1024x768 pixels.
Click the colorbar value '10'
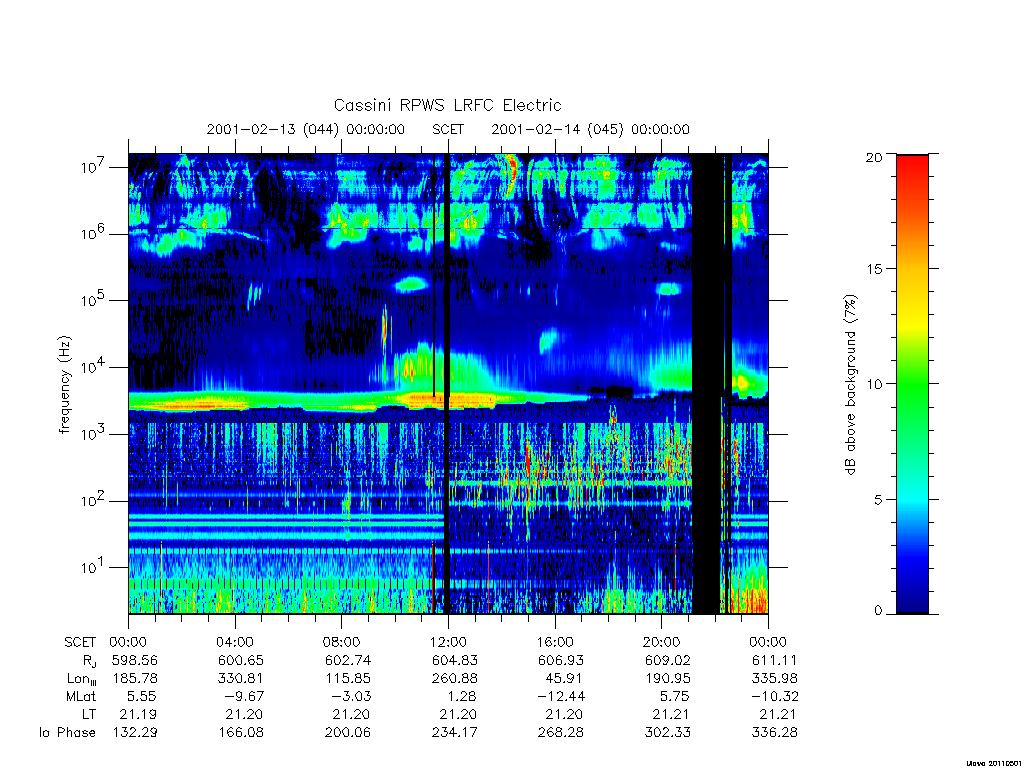pyautogui.click(x=874, y=384)
